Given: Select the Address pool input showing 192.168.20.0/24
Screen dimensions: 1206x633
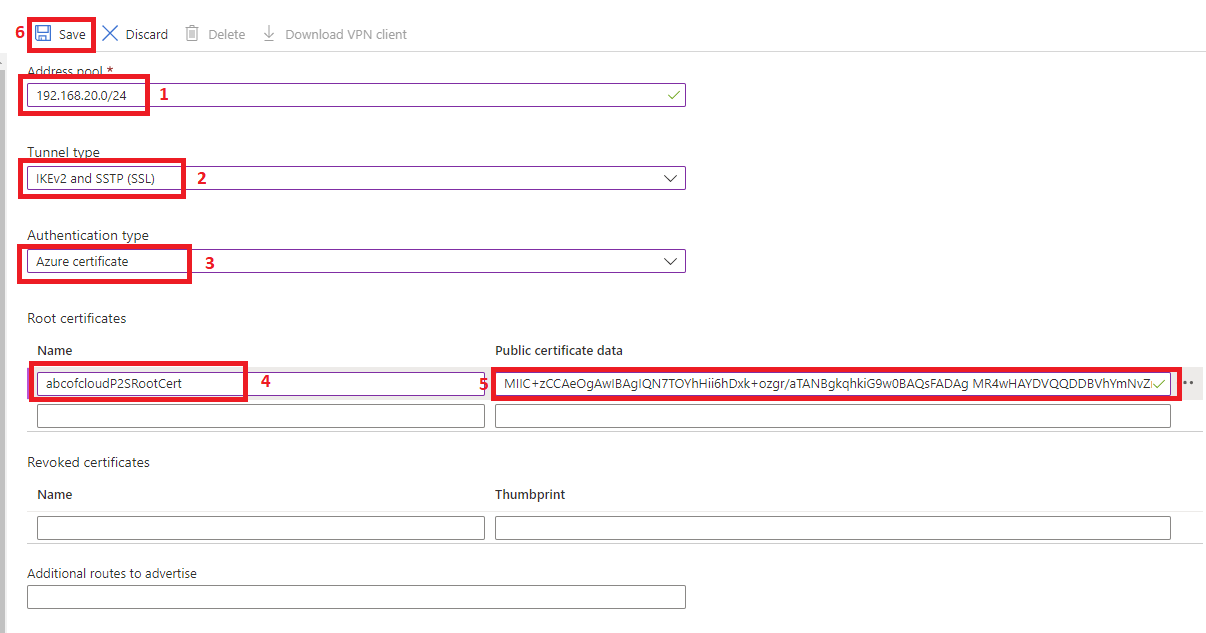Looking at the screenshot, I should [x=83, y=94].
